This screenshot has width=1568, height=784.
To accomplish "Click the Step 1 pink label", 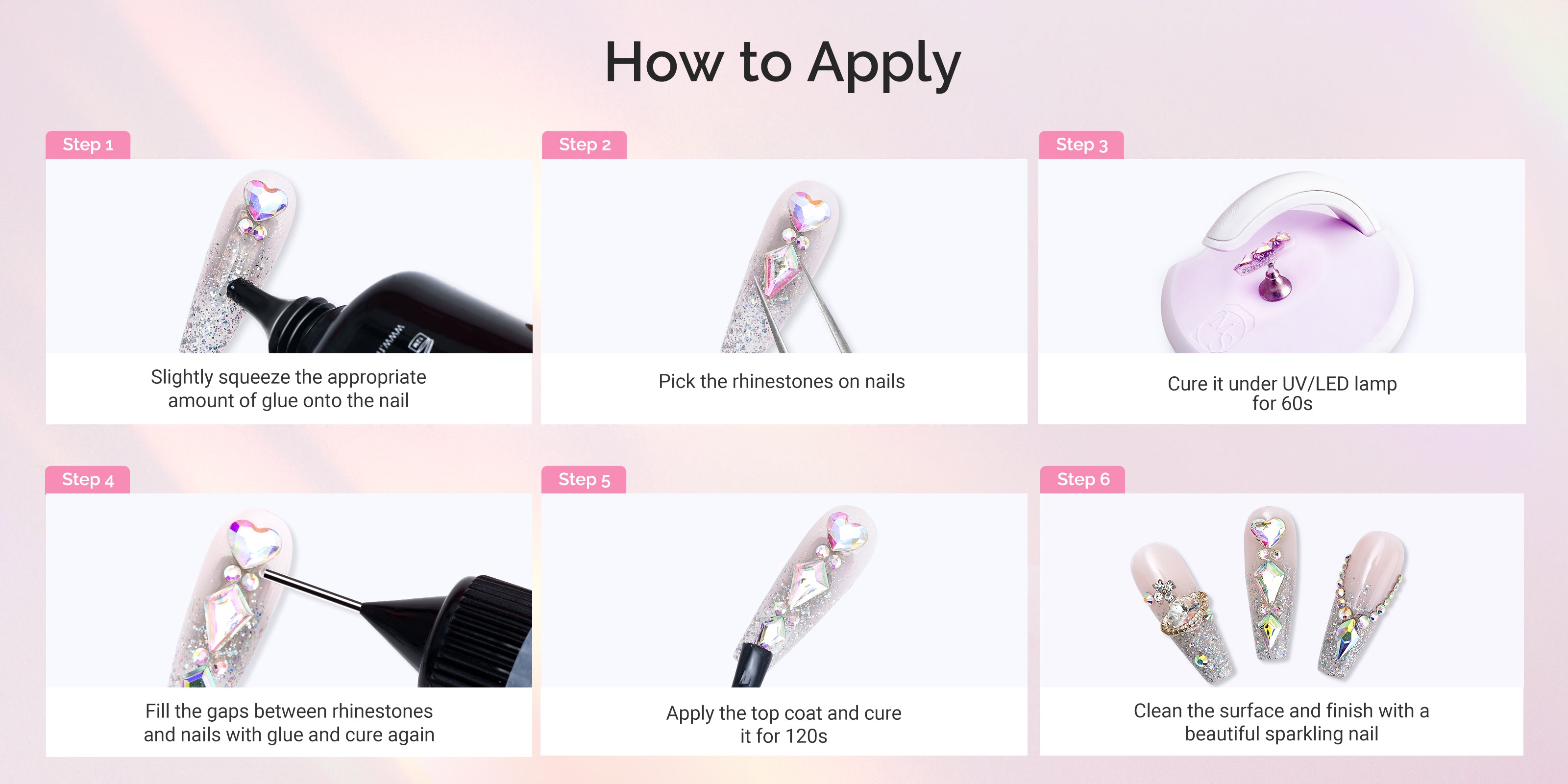I will (x=88, y=145).
